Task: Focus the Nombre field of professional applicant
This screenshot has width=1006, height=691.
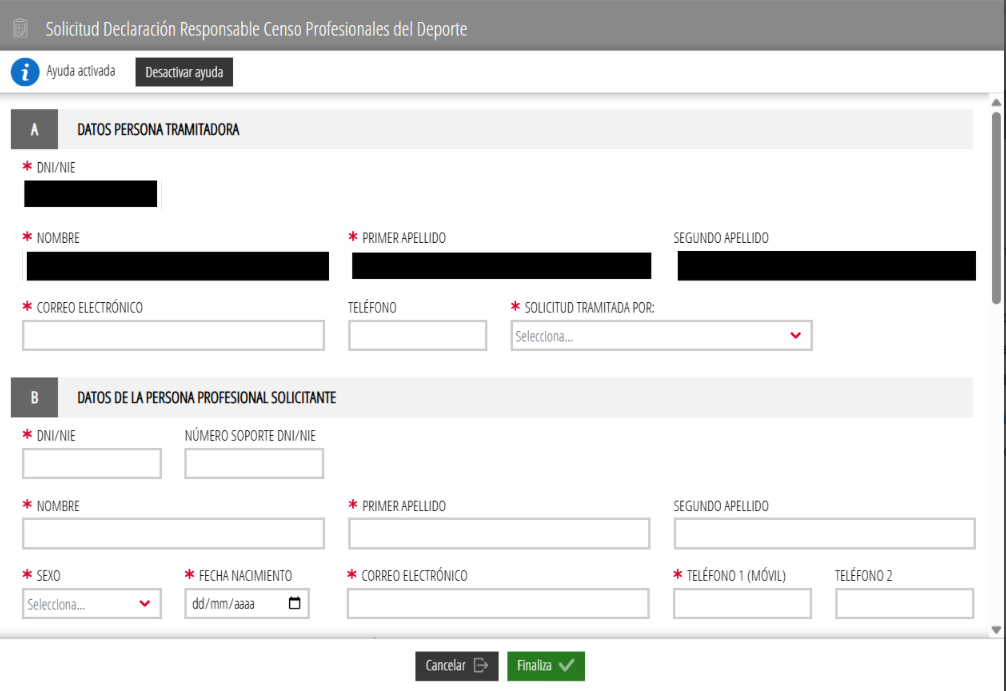Action: pos(173,534)
